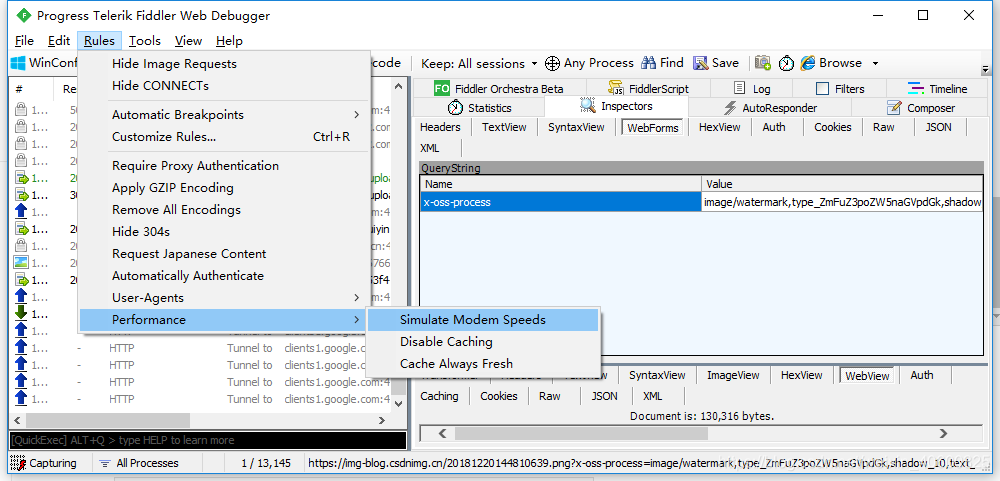The height and width of the screenshot is (481, 1000).
Task: Open Customize Rules menu entry
Action: pyautogui.click(x=224, y=137)
